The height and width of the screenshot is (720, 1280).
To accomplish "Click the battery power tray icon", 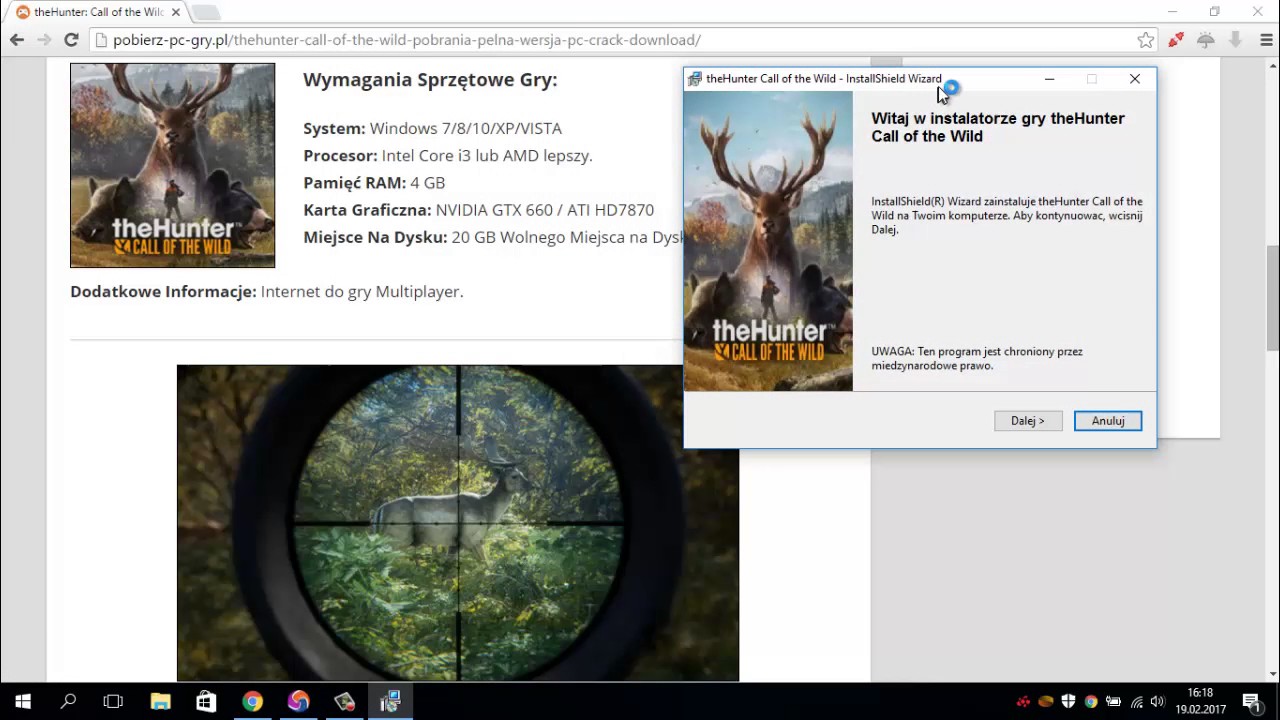I will tap(1113, 702).
